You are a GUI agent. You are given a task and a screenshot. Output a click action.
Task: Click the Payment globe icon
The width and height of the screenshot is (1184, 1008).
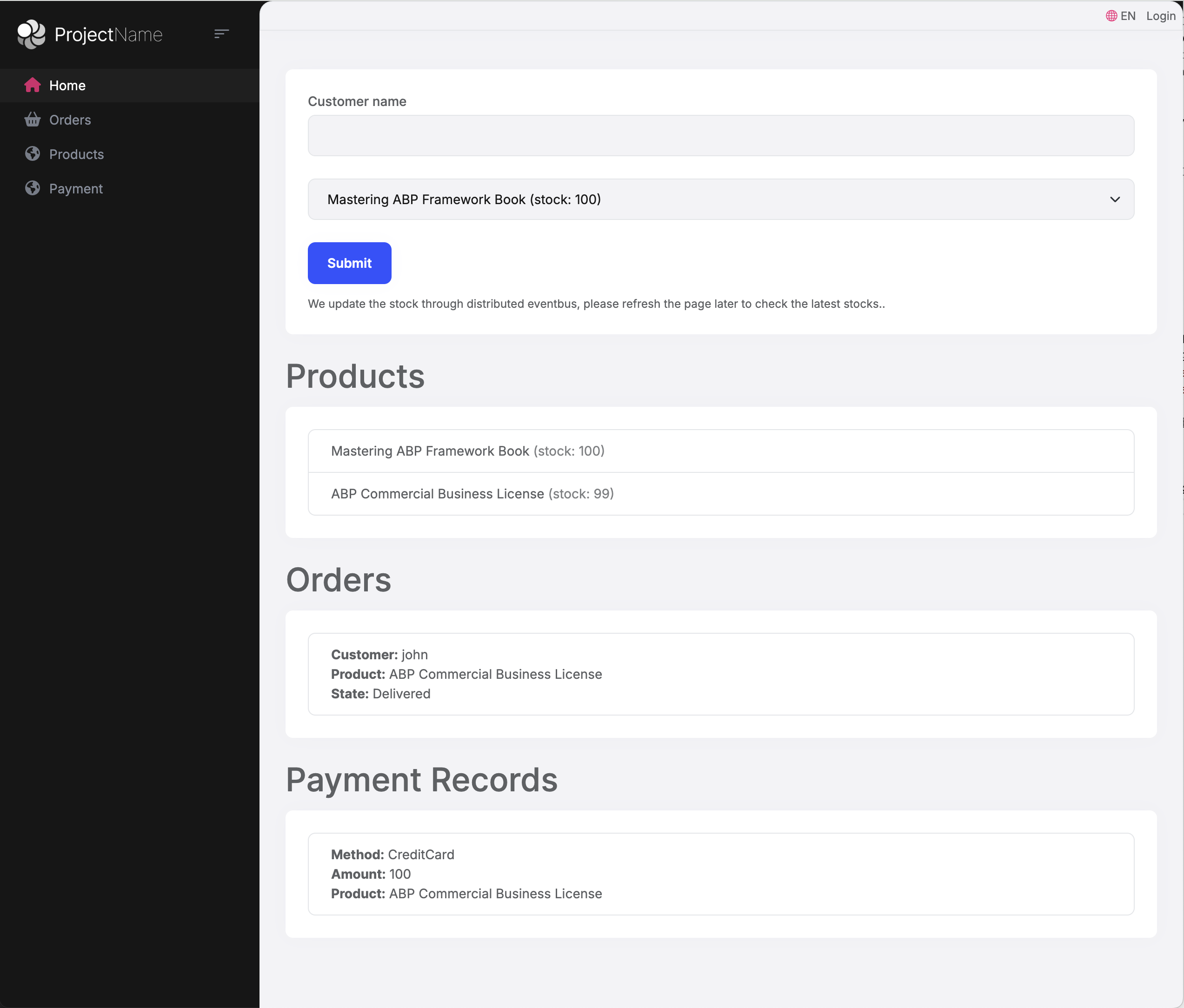[x=33, y=188]
